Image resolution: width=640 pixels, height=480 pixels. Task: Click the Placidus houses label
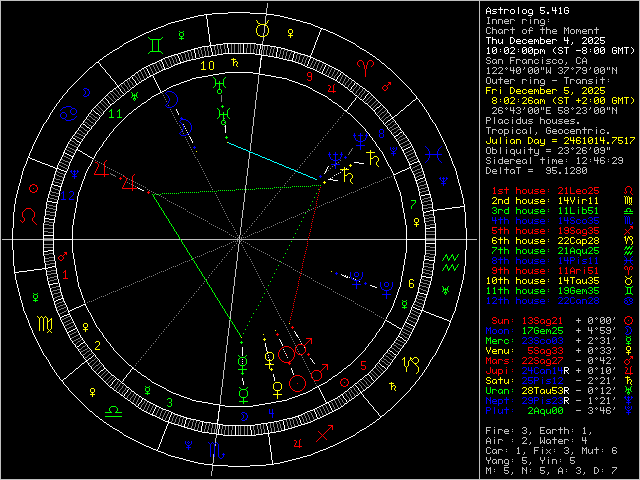pos(525,122)
